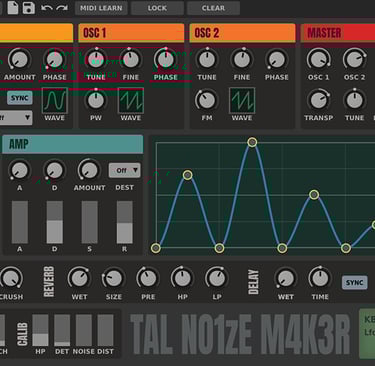Toggle the LFO SYNC button
375x366 pixels.
tap(20, 98)
